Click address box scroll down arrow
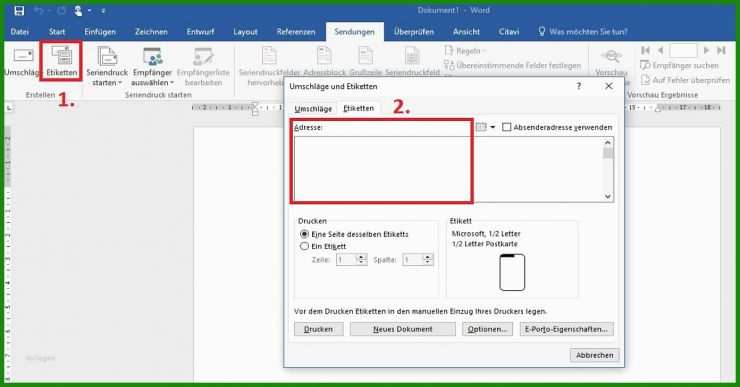This screenshot has height=387, width=740. [x=608, y=196]
